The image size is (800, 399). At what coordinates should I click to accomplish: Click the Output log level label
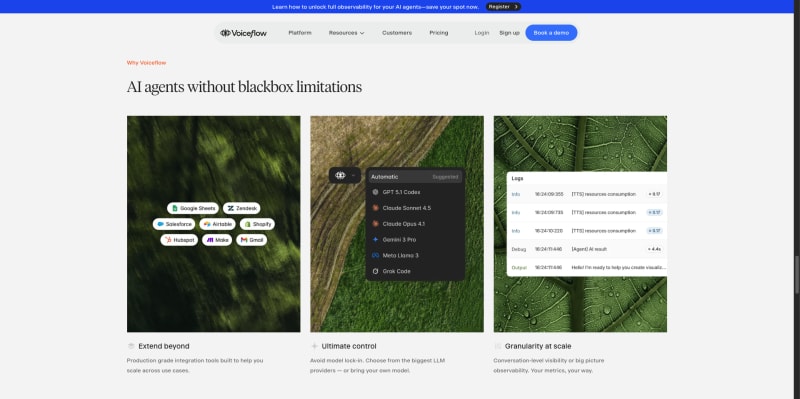coord(519,267)
